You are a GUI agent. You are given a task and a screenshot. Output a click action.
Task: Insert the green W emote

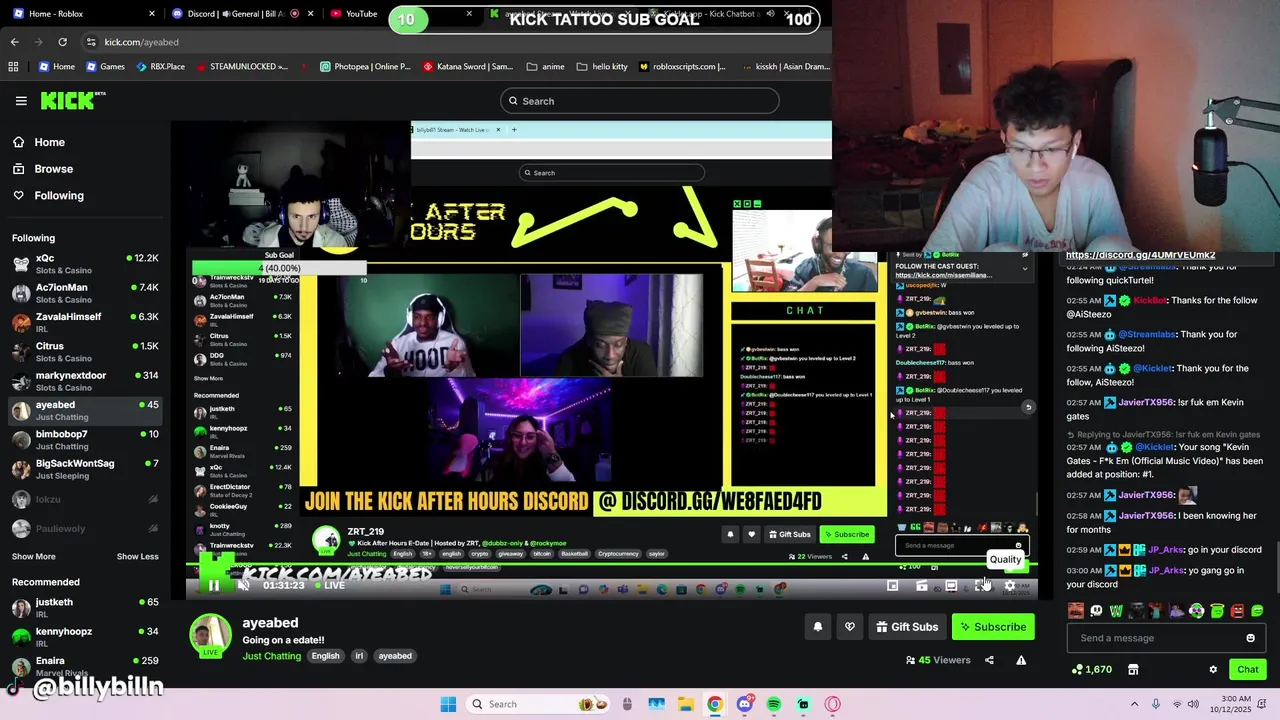pyautogui.click(x=1116, y=611)
